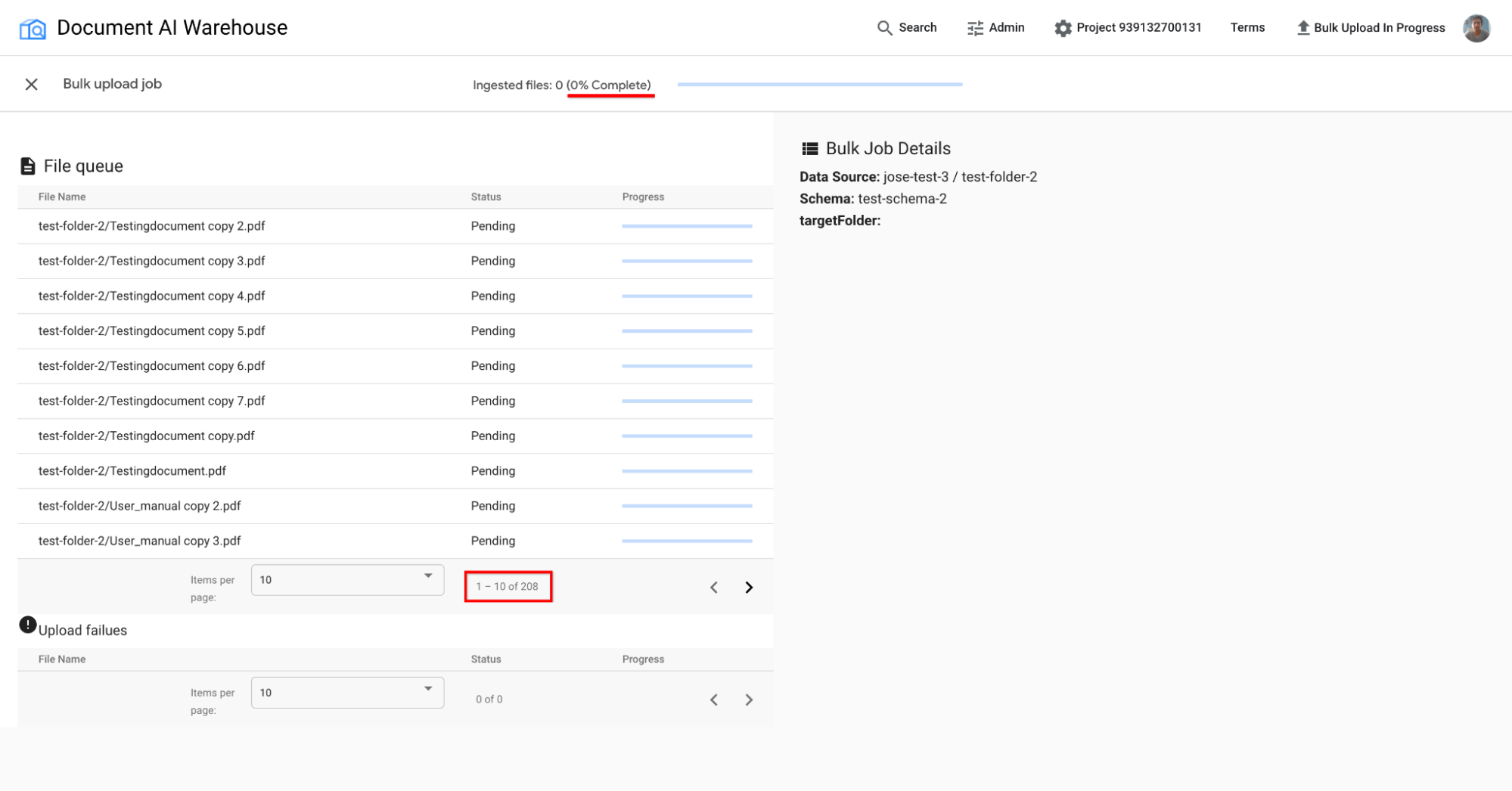1512x791 pixels.
Task: Click the Upload failures warning icon
Action: [27, 625]
